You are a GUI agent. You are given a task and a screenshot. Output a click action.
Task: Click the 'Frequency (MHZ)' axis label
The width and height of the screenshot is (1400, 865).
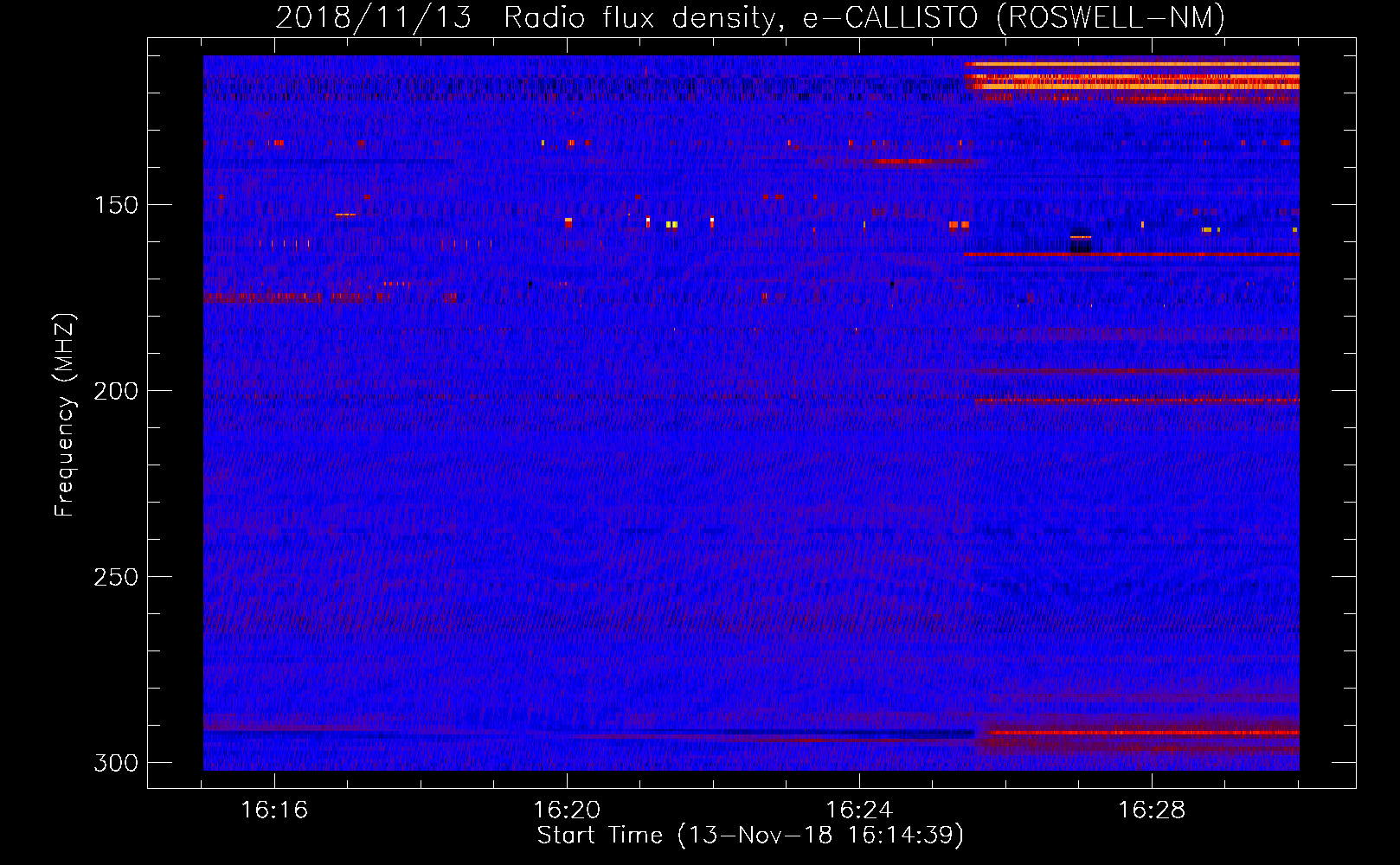tap(65, 415)
